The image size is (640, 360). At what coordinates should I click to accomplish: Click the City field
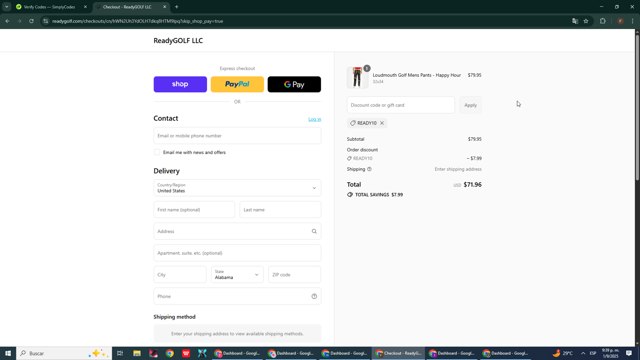[x=180, y=274]
